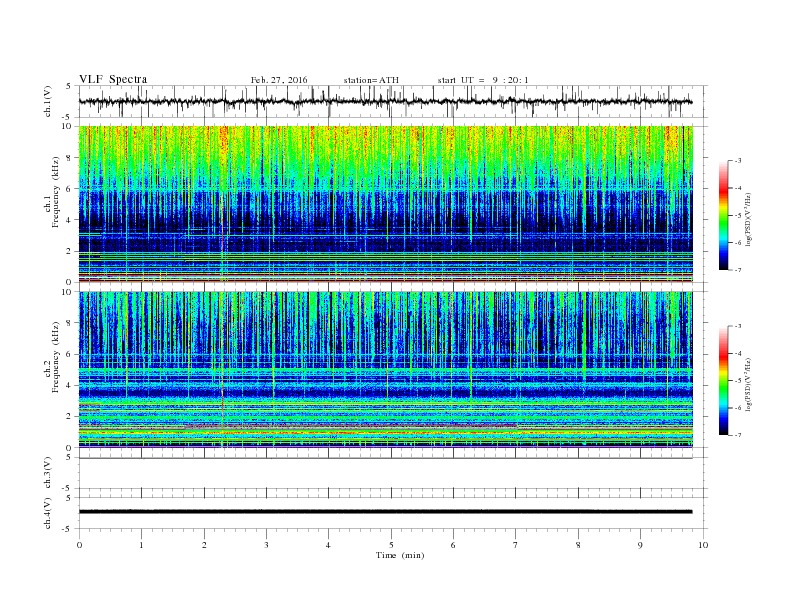
Task: Click the "ch.1(V)" waveform axis label
Action: [x=48, y=101]
